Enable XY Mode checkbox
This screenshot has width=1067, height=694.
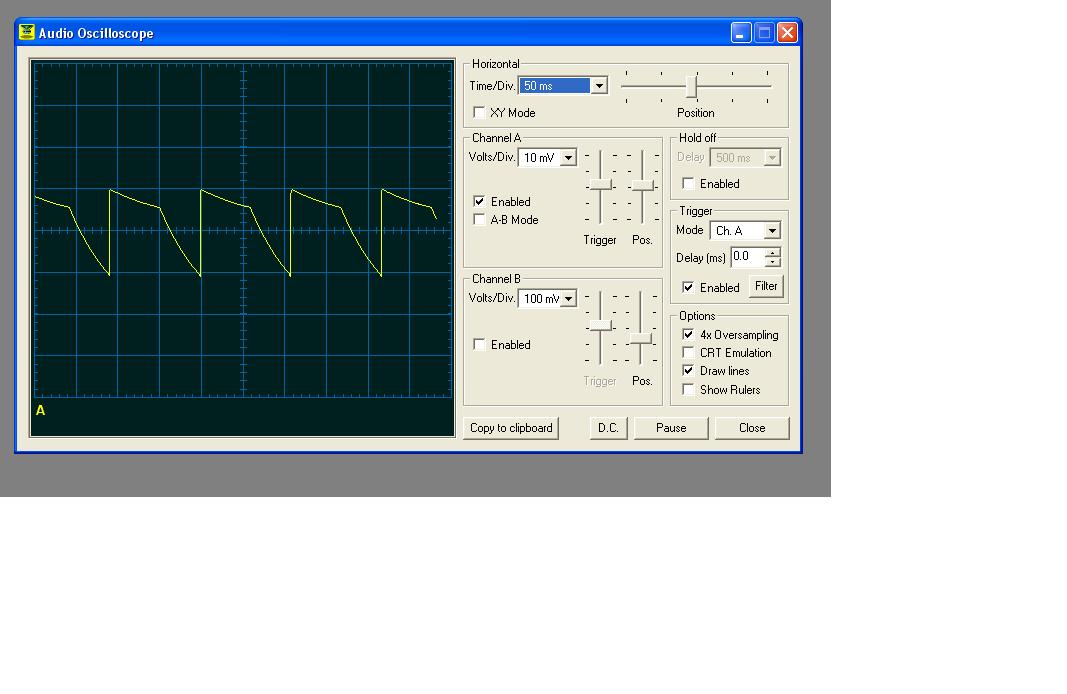(479, 112)
